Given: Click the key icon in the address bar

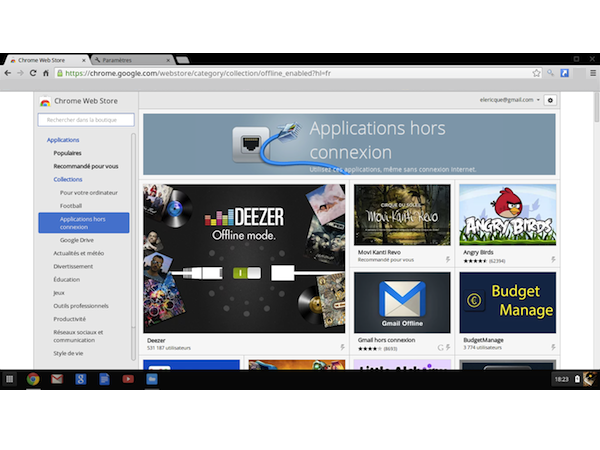Looking at the screenshot, I should coord(550,73).
